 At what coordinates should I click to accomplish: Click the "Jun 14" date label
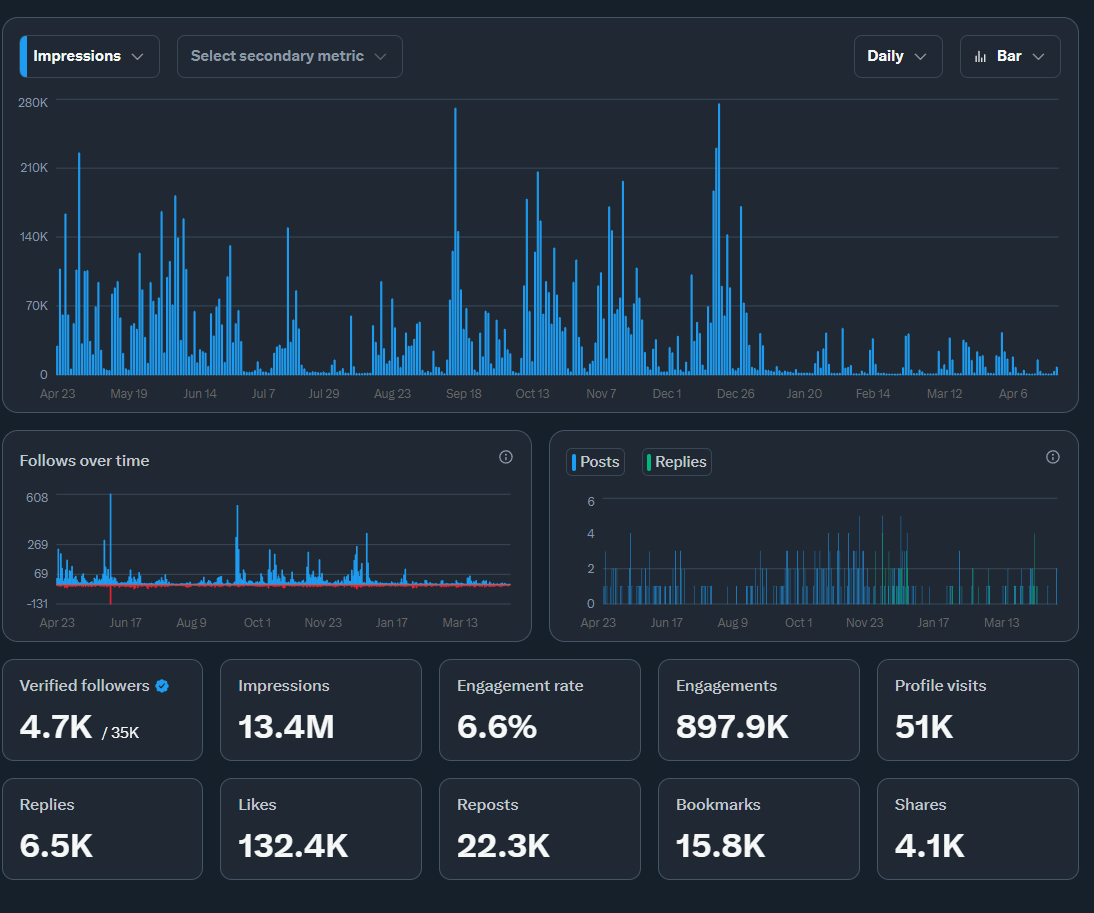(200, 393)
